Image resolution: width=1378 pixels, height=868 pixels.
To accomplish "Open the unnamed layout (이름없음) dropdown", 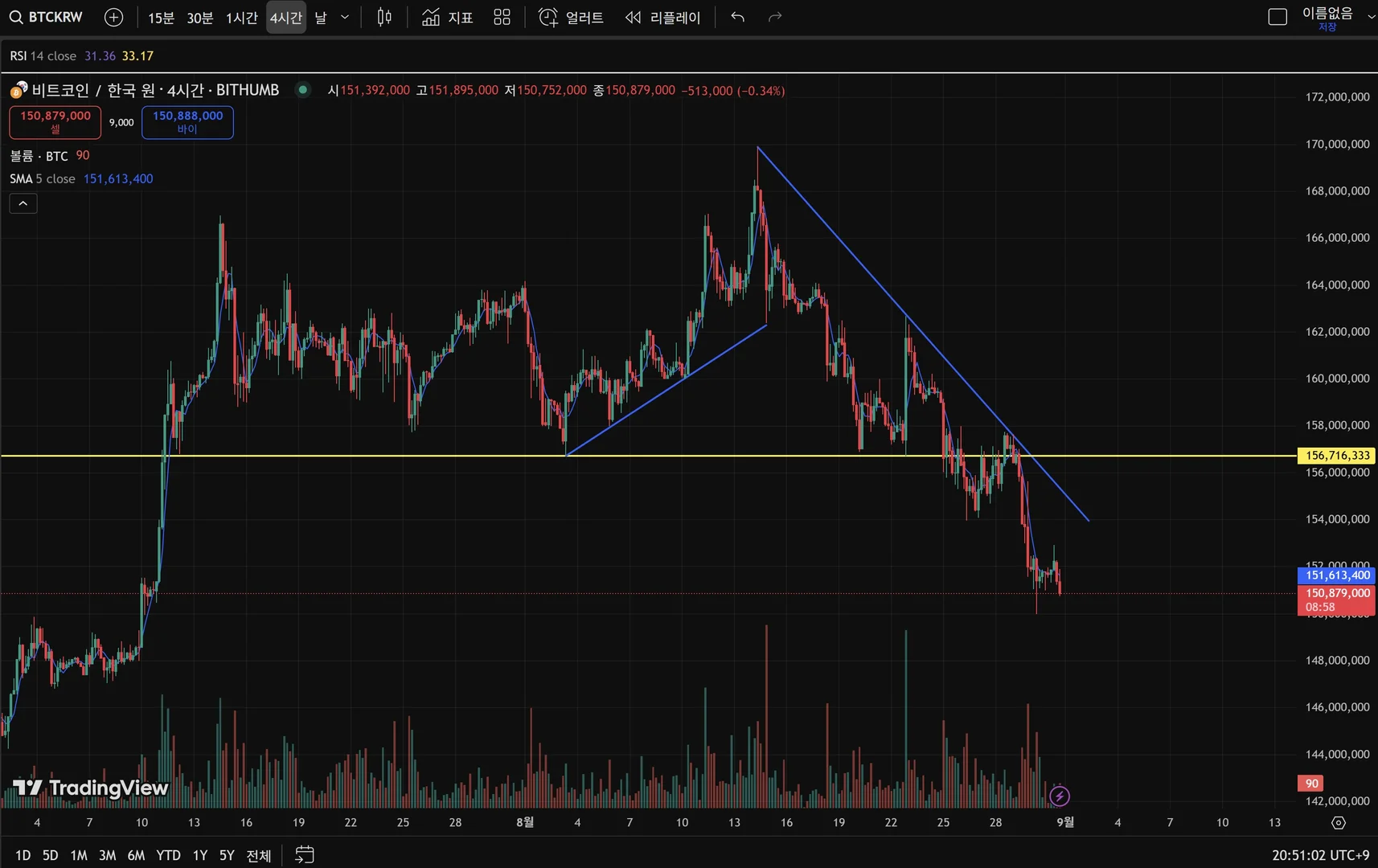I will pos(1370,16).
